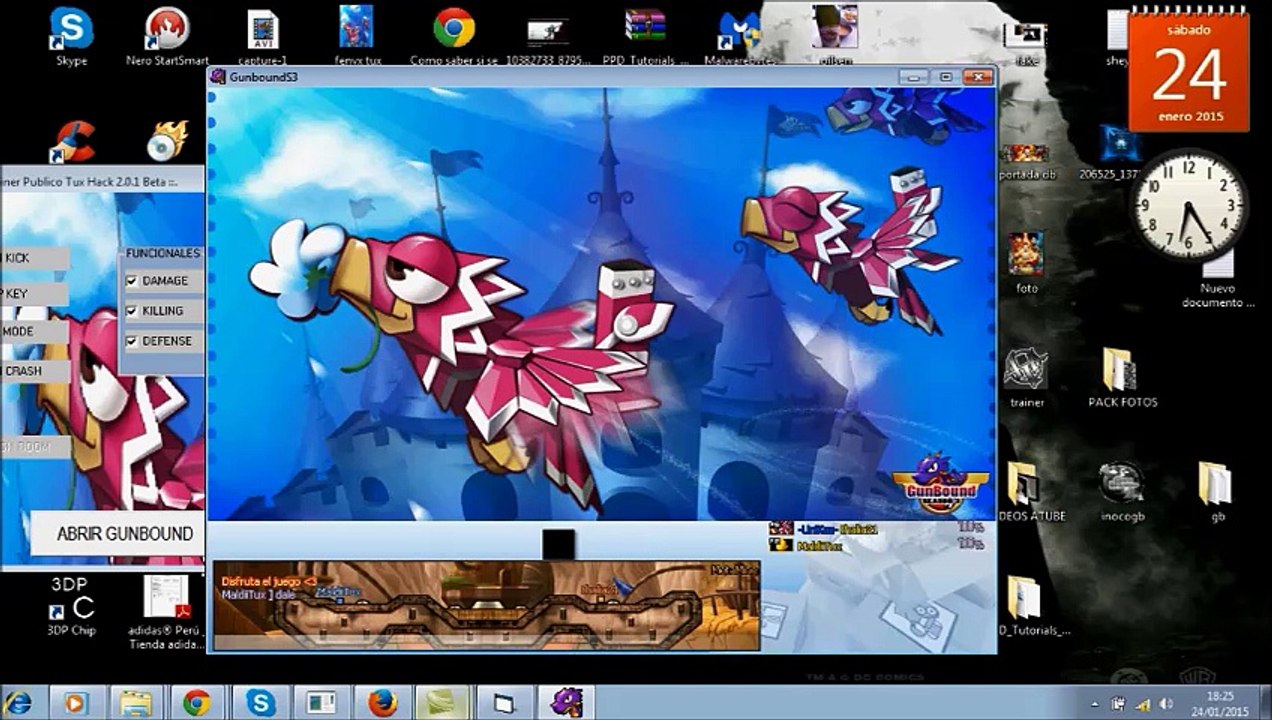
Task: Click the KICK button in Tux Hack
Action: [x=34, y=258]
